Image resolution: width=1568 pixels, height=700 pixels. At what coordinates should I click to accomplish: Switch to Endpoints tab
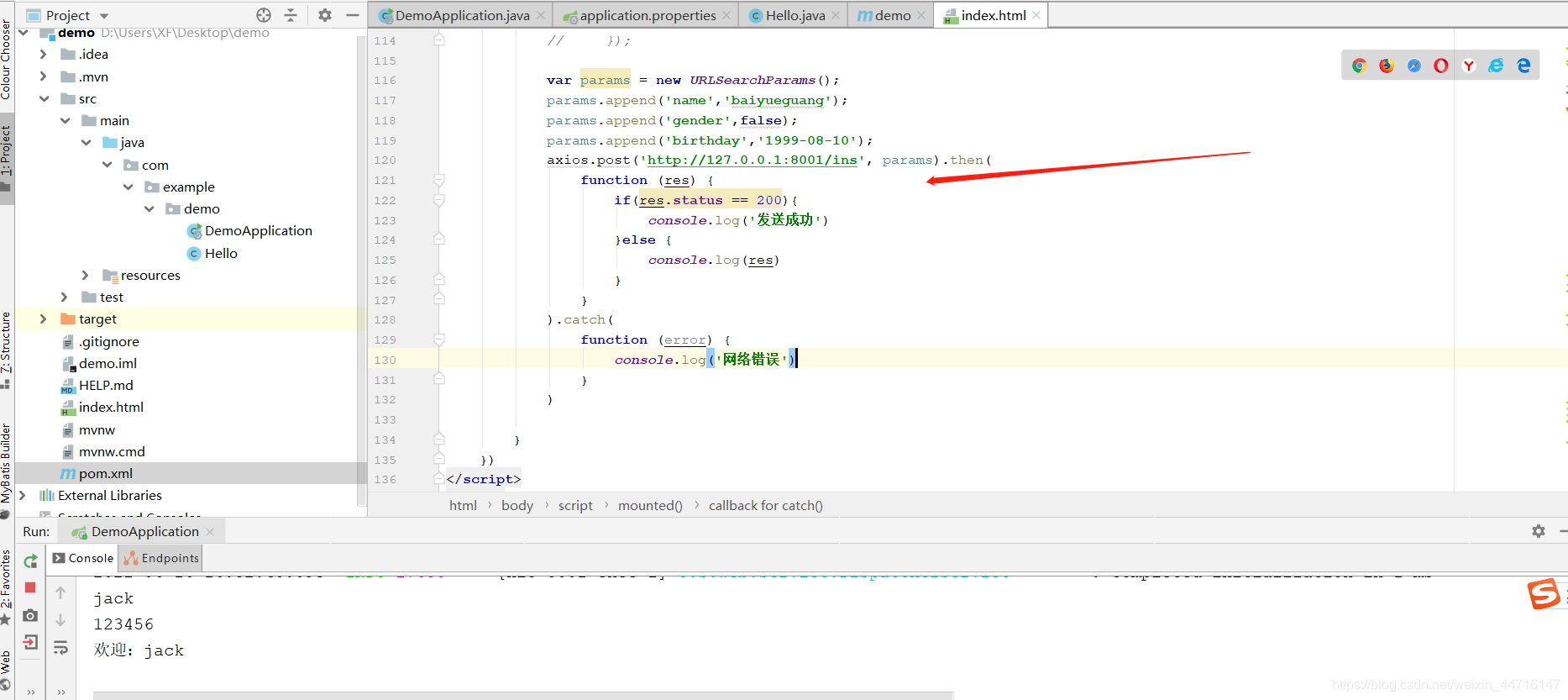coord(161,558)
